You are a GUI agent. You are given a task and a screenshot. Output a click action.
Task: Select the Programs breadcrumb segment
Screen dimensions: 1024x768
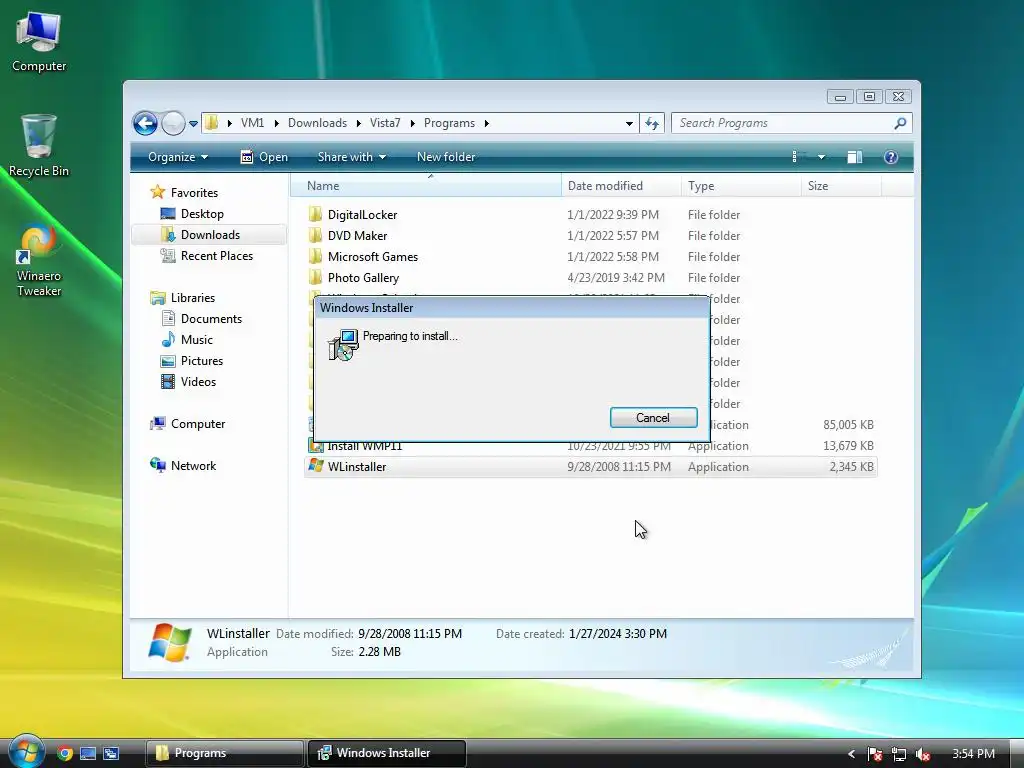(x=449, y=123)
